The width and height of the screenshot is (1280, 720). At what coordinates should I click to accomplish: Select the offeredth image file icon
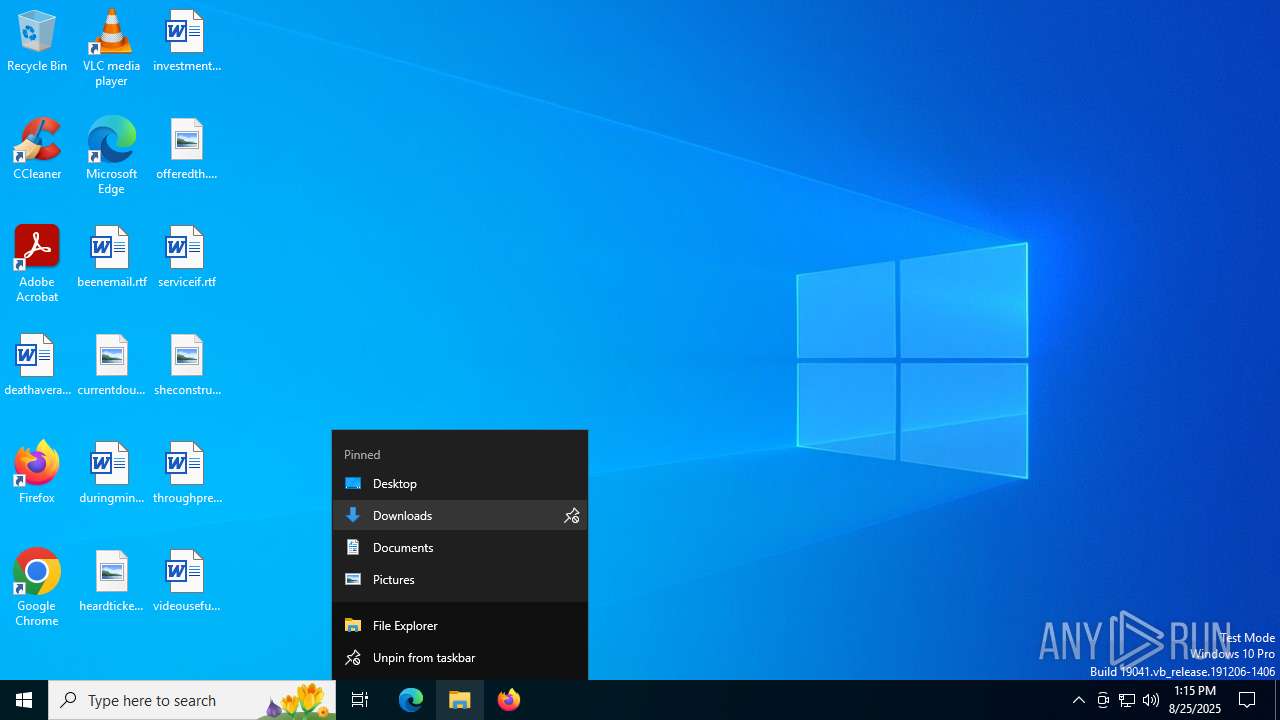[186, 150]
